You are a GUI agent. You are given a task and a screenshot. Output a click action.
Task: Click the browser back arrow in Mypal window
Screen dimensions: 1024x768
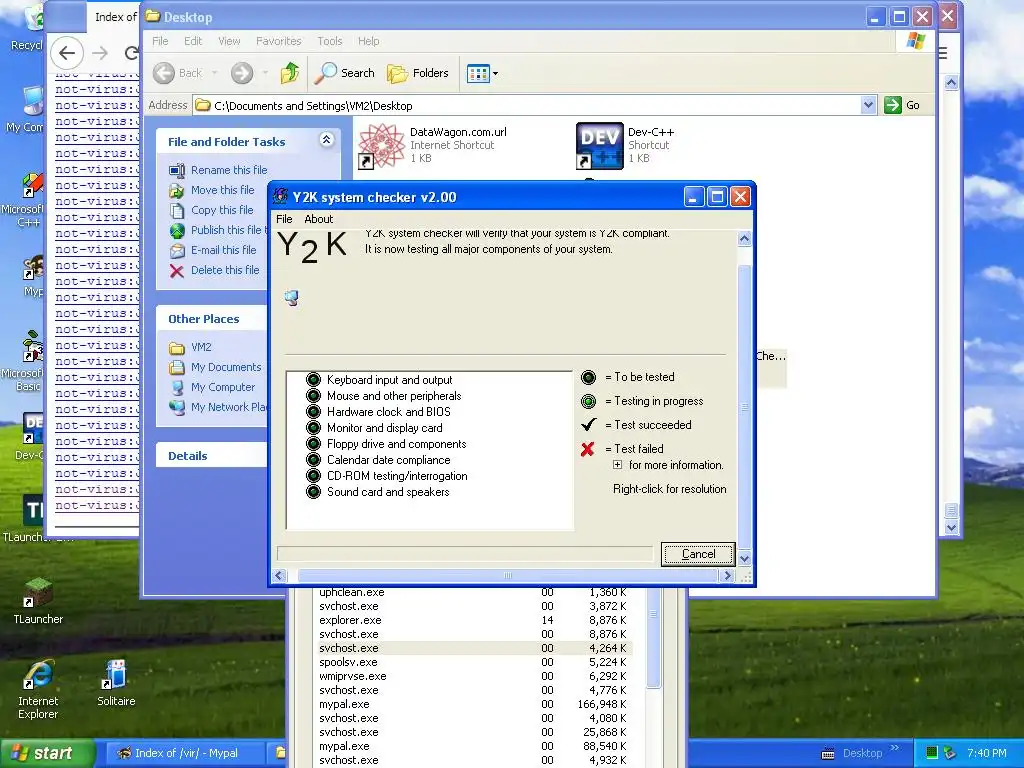point(67,53)
